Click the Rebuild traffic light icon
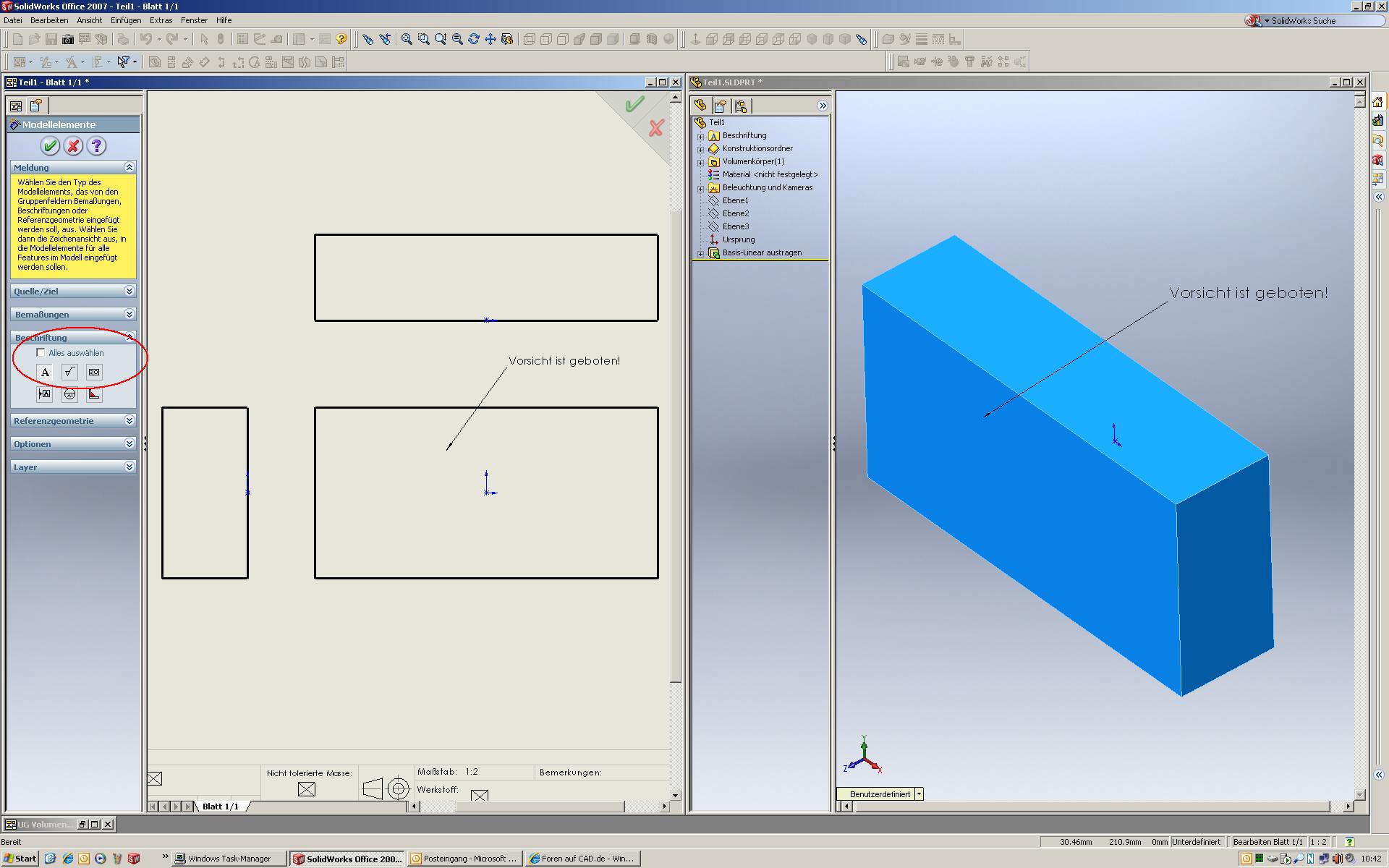Viewport: 1389px width, 868px height. click(x=221, y=39)
